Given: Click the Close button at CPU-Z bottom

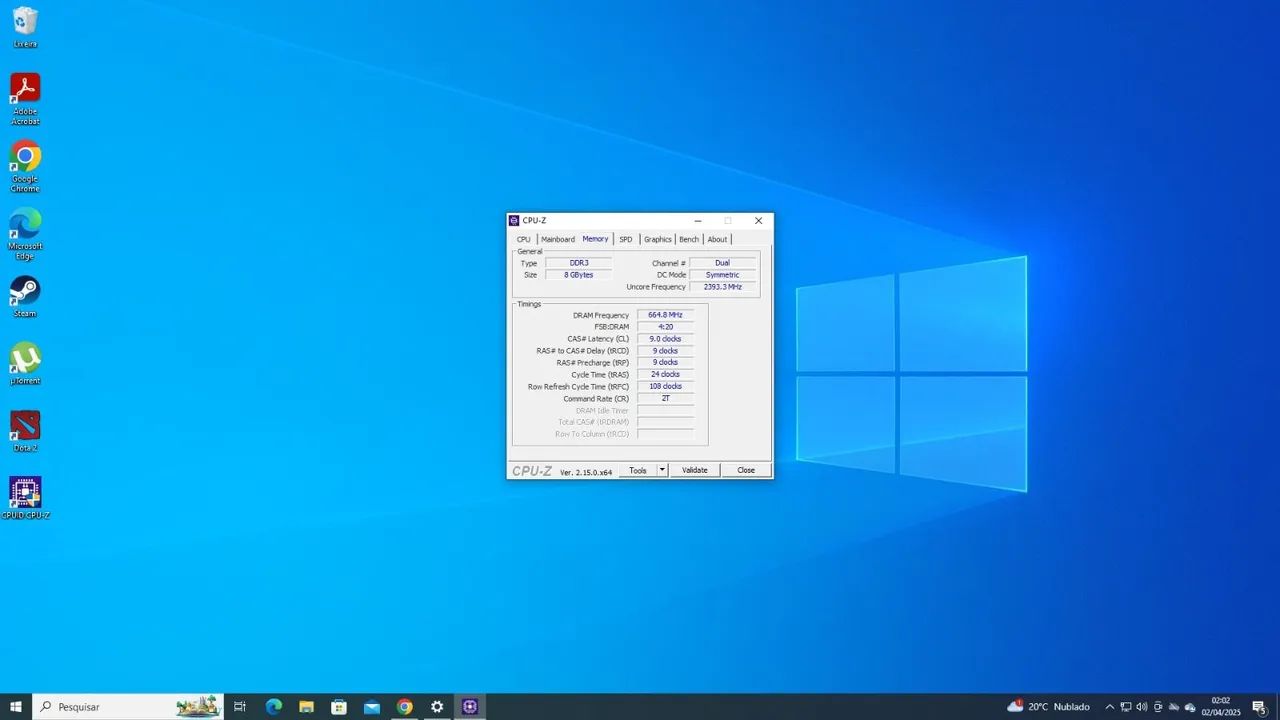Looking at the screenshot, I should click(746, 470).
